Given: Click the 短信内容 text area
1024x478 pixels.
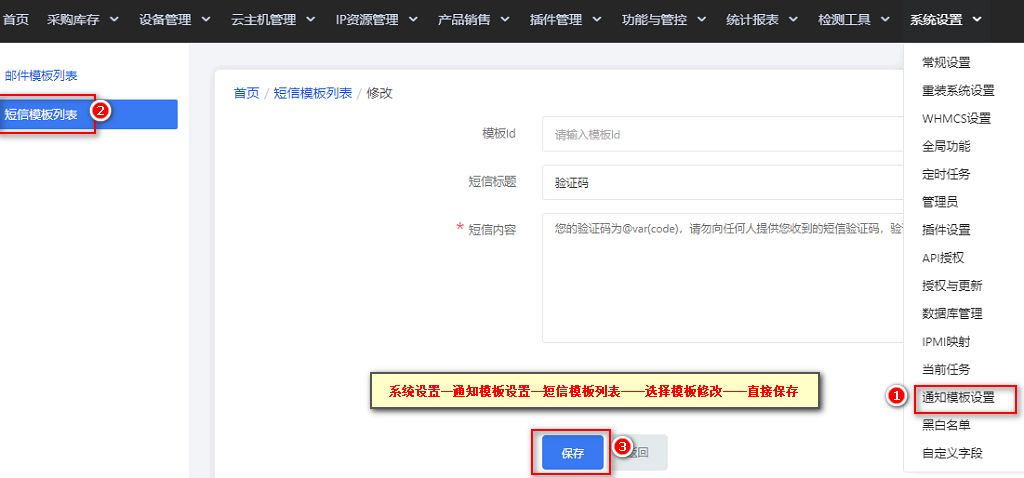Looking at the screenshot, I should tap(722, 278).
